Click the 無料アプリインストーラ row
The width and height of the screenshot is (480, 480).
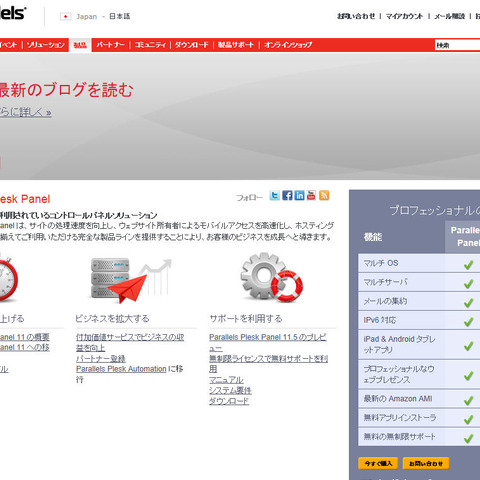(419, 418)
